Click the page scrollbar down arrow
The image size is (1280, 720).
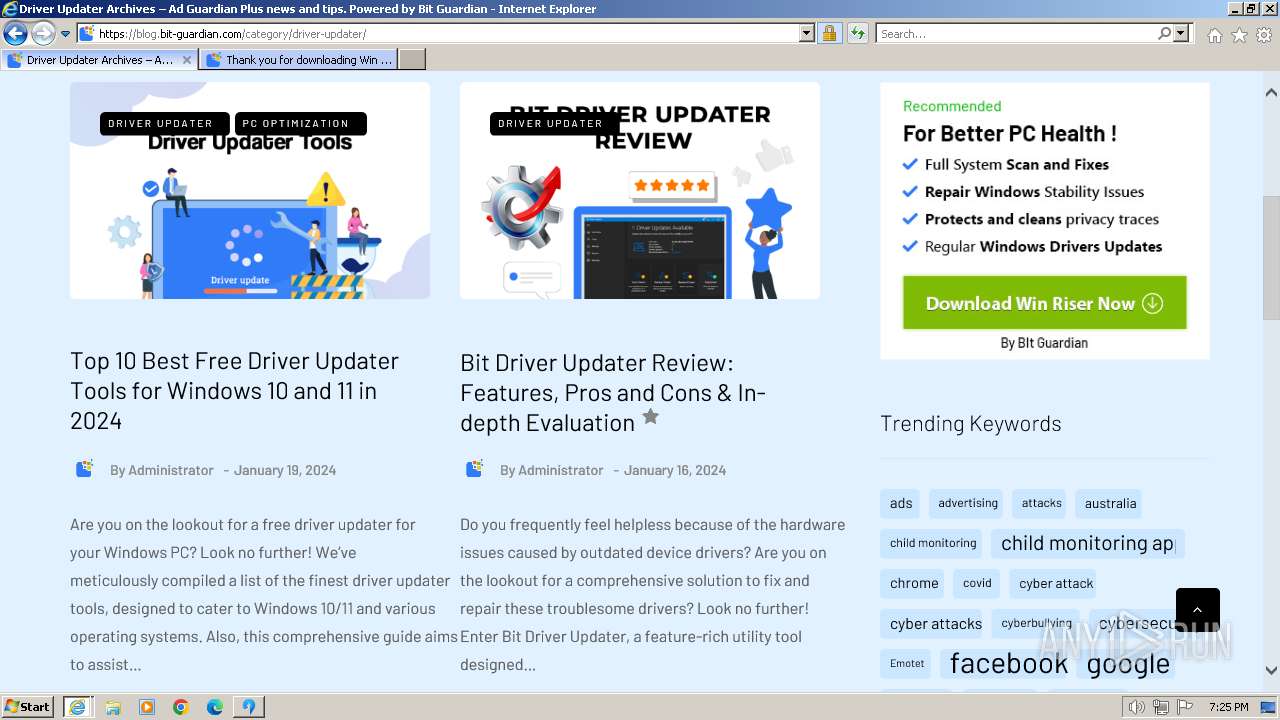[1271, 671]
